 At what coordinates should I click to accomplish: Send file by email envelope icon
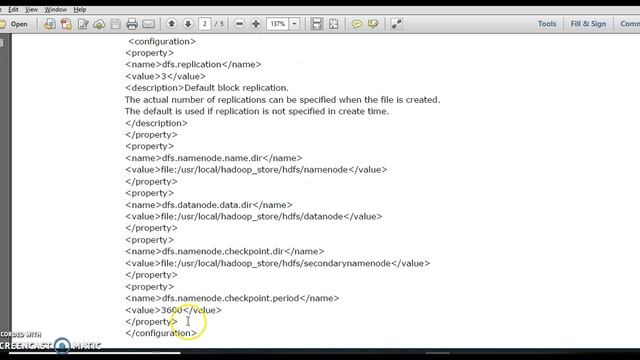(149, 24)
